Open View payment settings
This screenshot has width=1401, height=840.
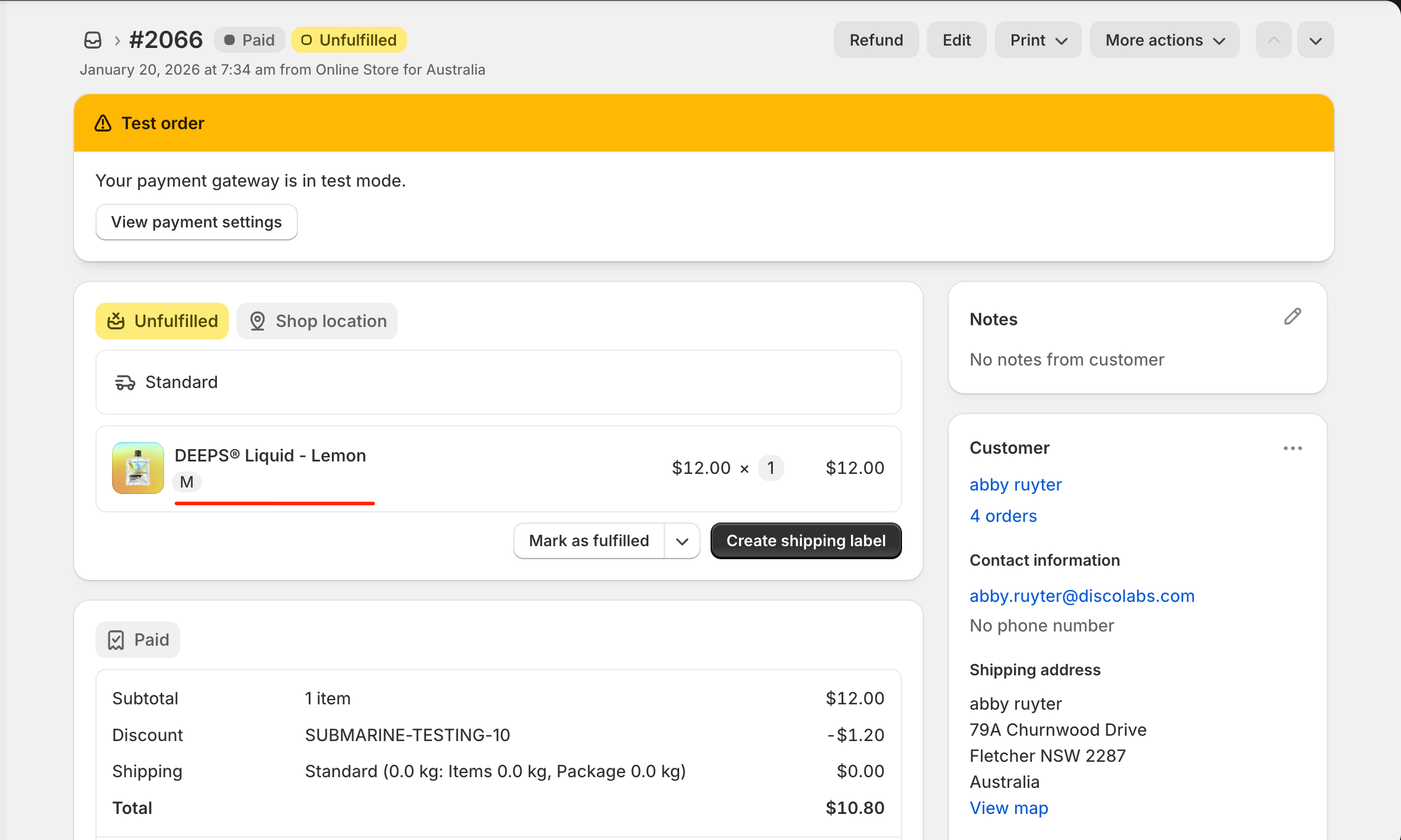[197, 222]
